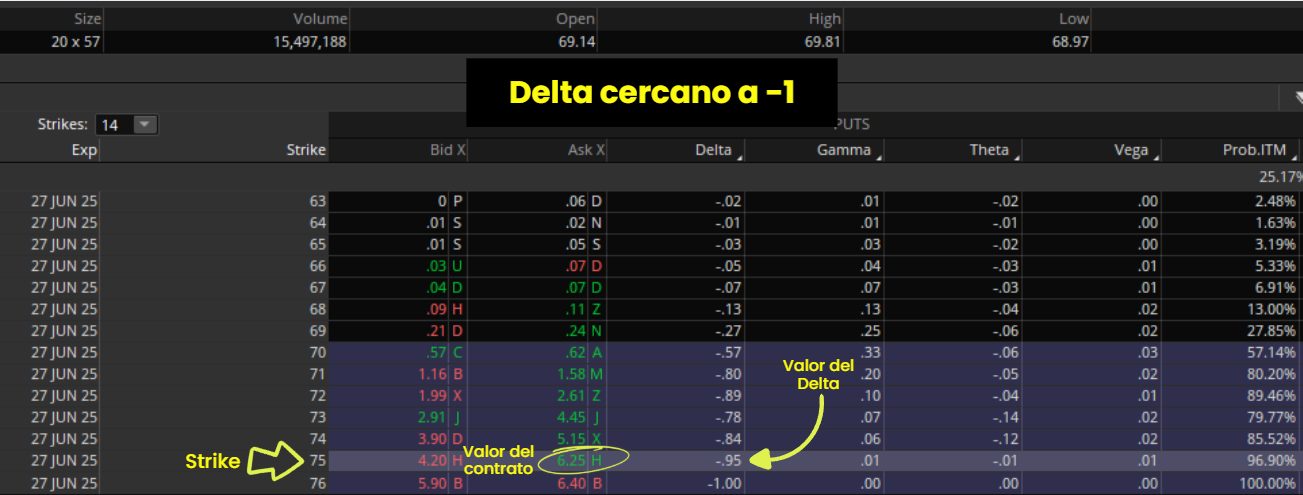Select strike 73 in the Strike column
The width and height of the screenshot is (1303, 495).
[x=317, y=417]
